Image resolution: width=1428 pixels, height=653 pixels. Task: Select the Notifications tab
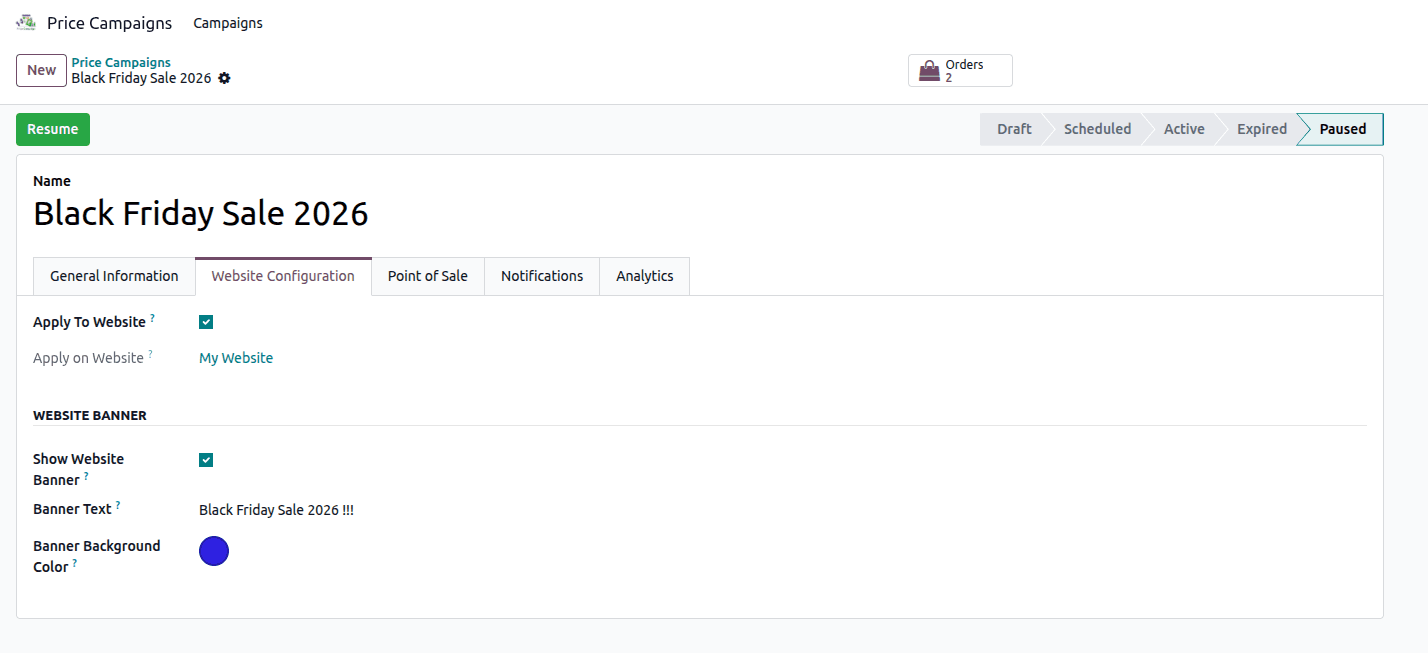pyautogui.click(x=541, y=276)
